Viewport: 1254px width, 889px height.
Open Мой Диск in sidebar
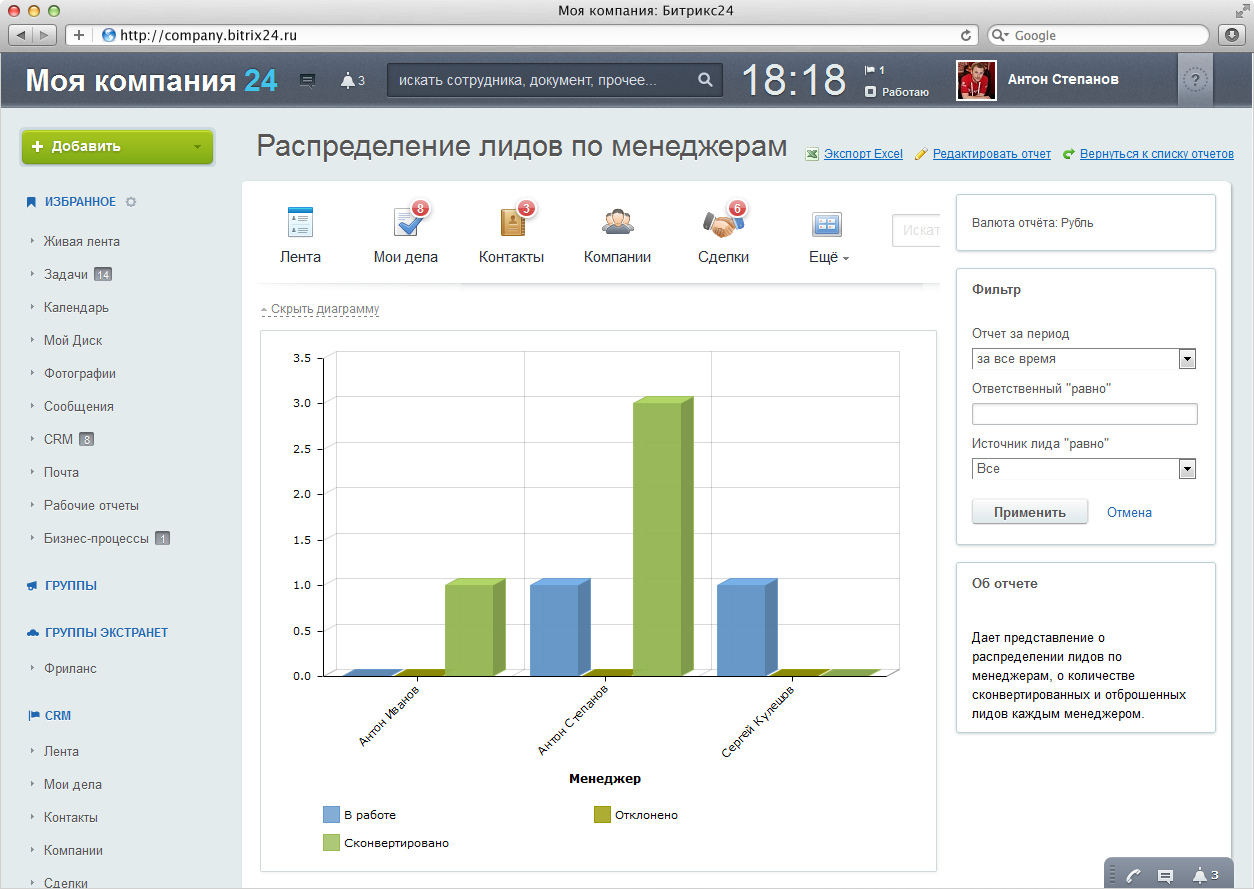pyautogui.click(x=73, y=341)
